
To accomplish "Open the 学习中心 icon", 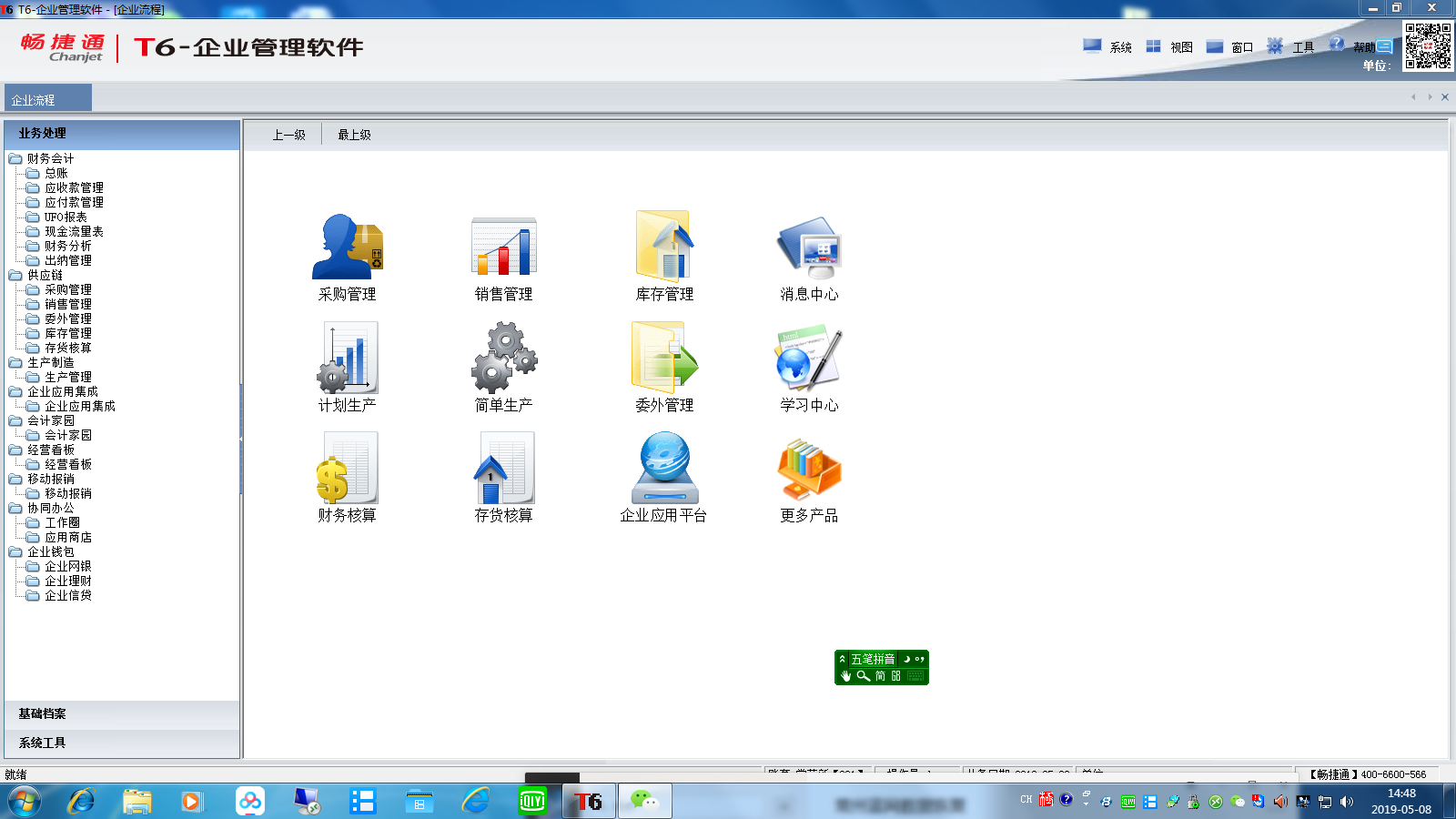I will click(x=809, y=358).
